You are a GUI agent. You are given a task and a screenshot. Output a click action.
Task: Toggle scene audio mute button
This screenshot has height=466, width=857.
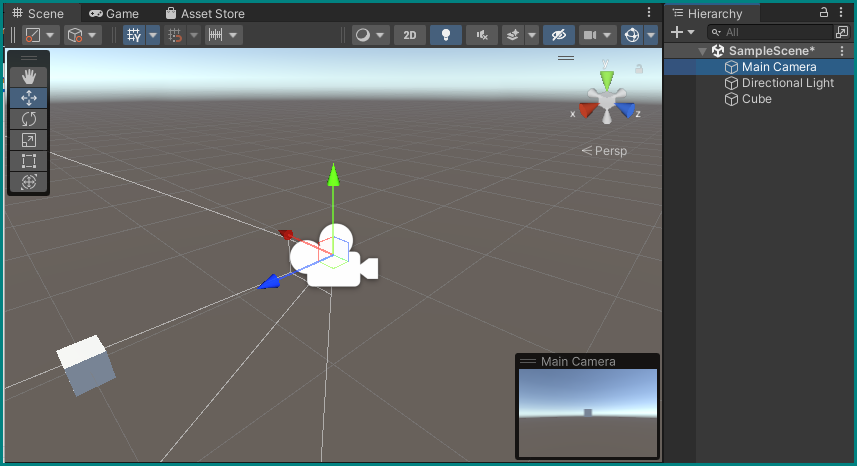tap(482, 35)
